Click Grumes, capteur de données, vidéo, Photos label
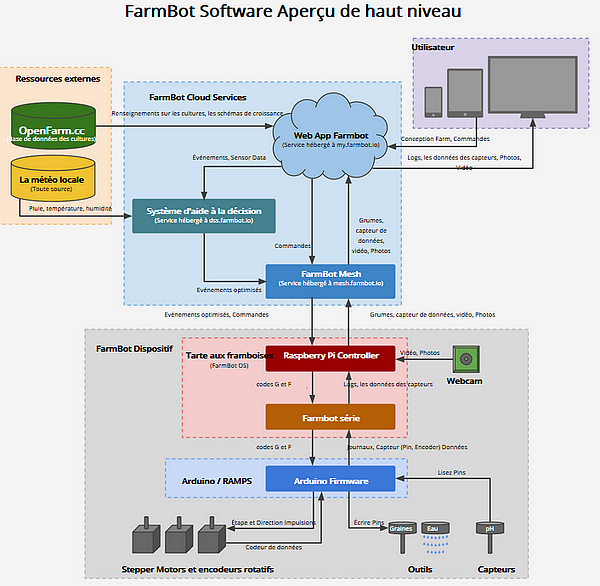The width and height of the screenshot is (600, 586). point(432,315)
